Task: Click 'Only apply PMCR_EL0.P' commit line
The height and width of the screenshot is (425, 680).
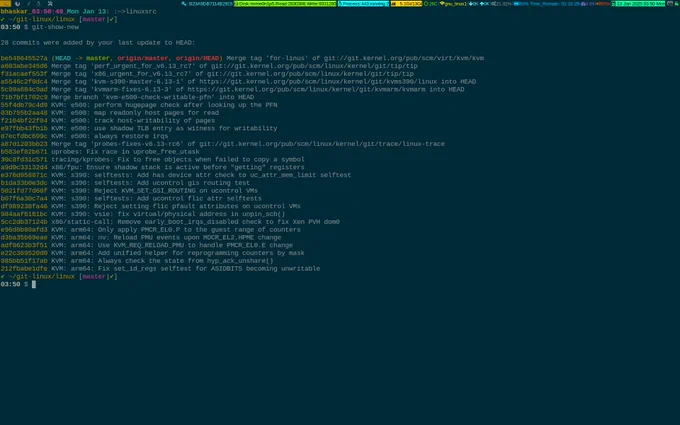Action: [150, 230]
